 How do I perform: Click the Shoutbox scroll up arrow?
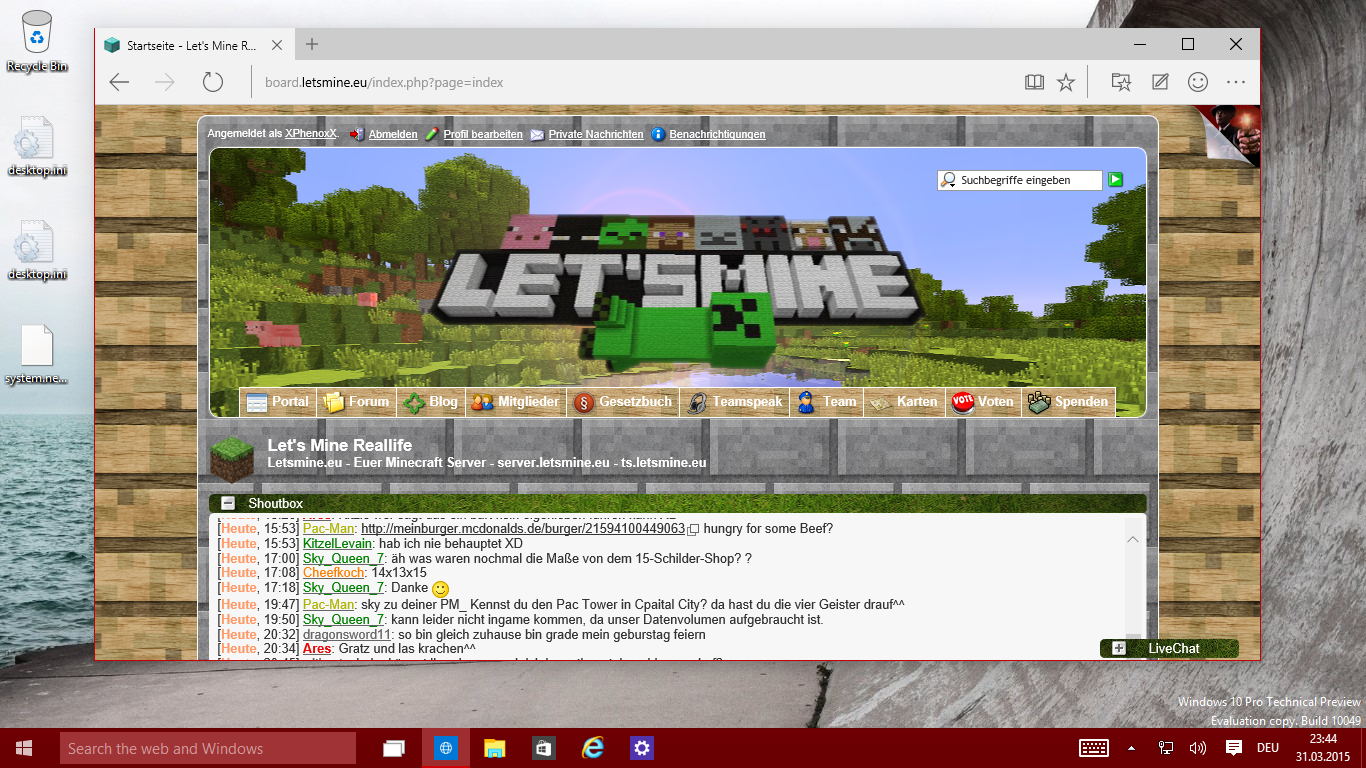pyautogui.click(x=1132, y=540)
